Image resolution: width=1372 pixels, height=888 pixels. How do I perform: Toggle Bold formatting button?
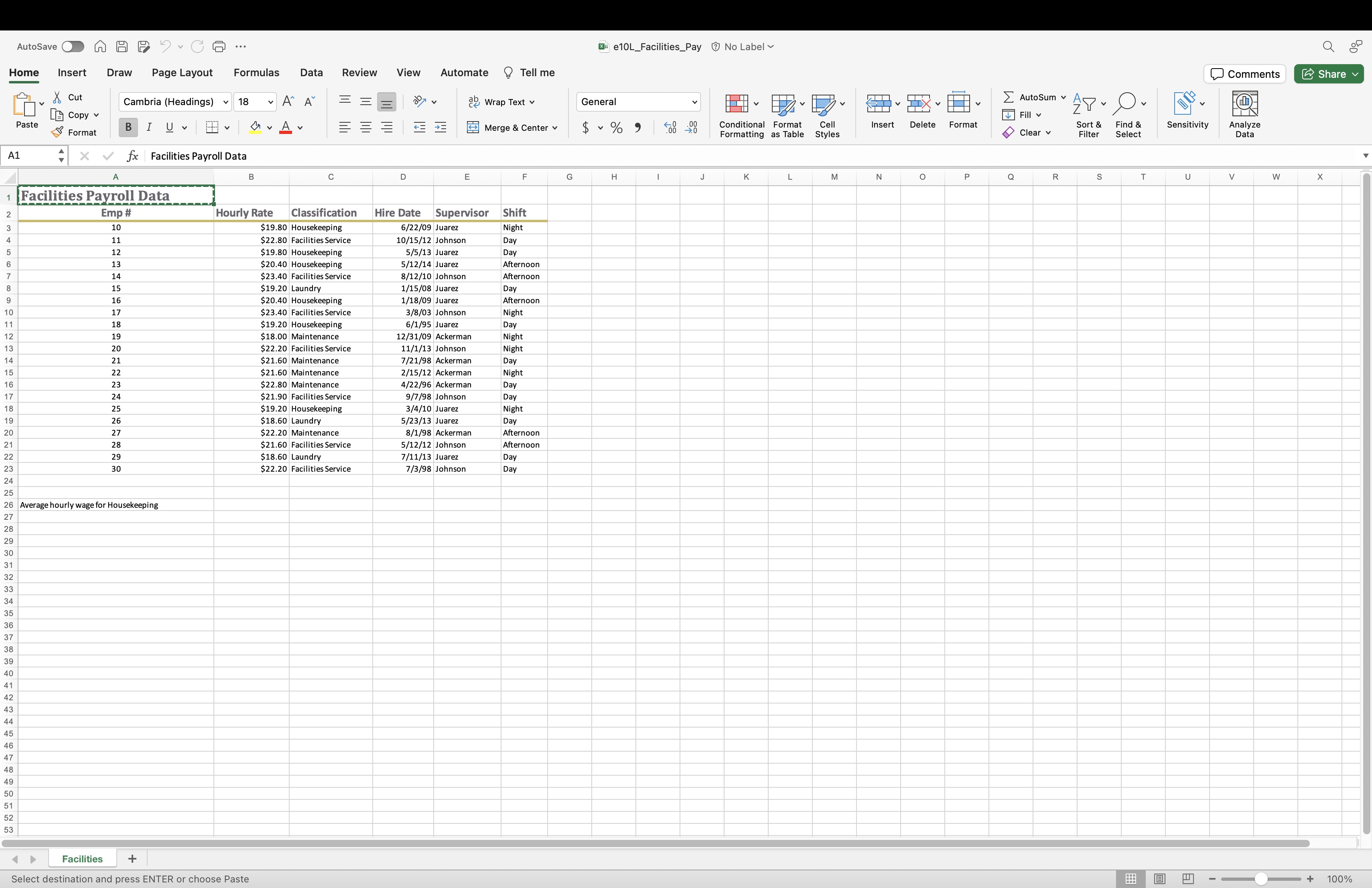click(128, 128)
